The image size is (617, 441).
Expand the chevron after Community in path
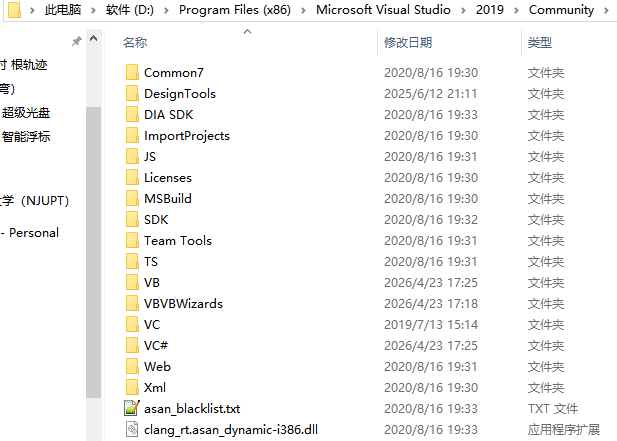(x=606, y=10)
